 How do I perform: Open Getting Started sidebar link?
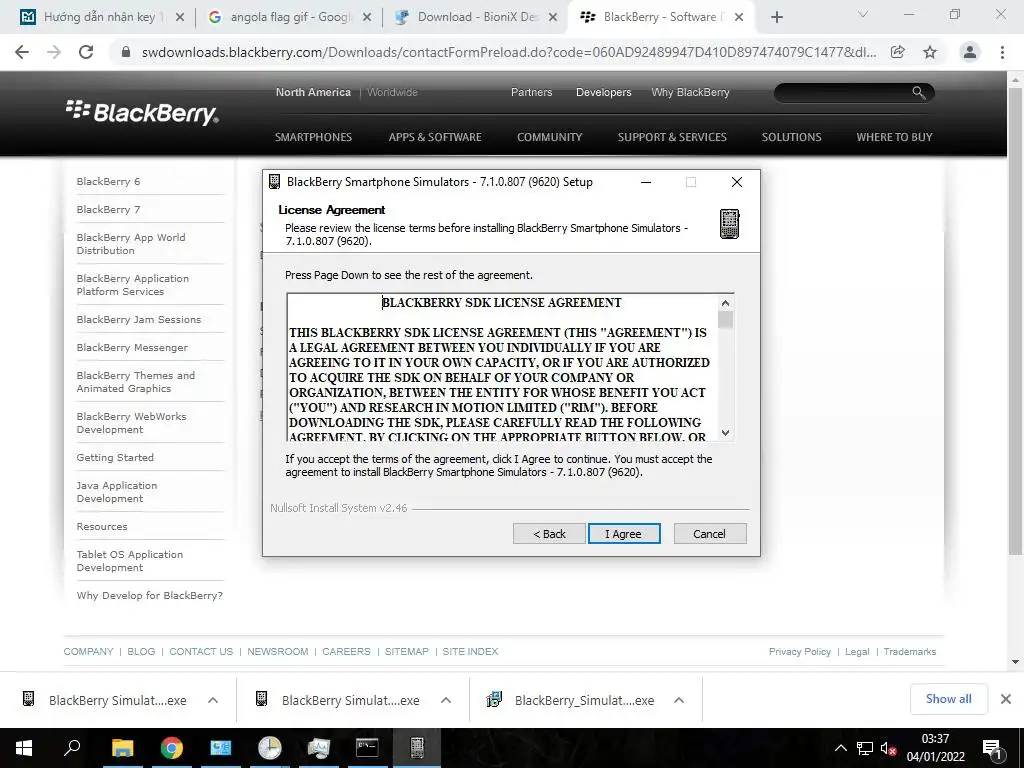[115, 458]
